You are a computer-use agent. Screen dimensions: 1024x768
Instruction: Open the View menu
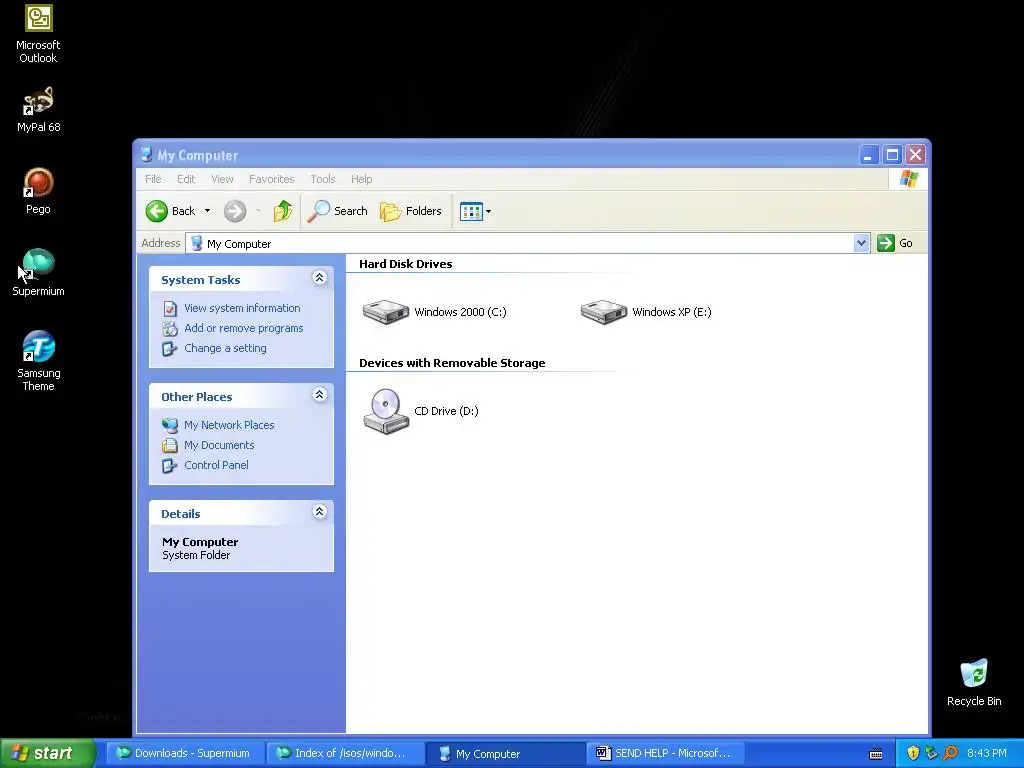click(x=222, y=179)
